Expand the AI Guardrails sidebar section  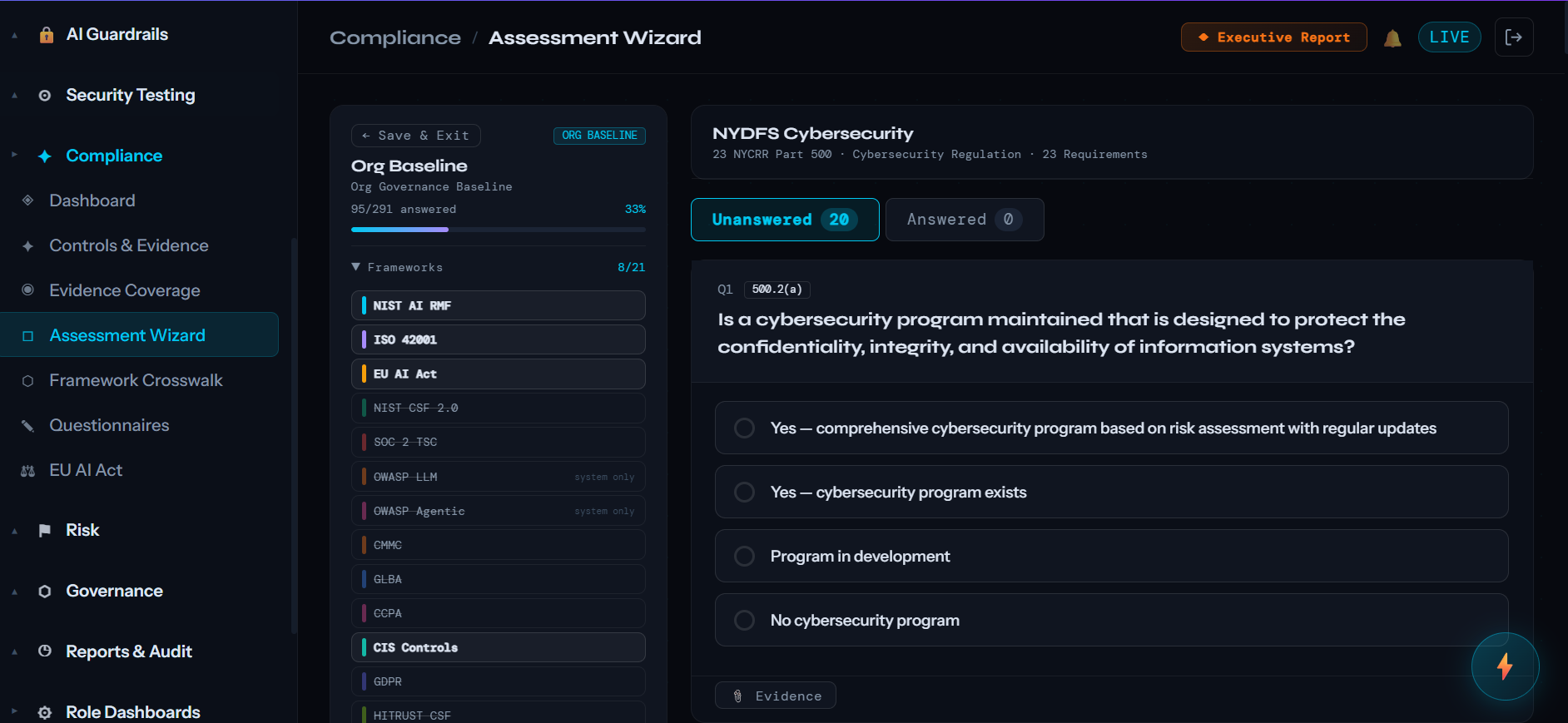click(15, 35)
